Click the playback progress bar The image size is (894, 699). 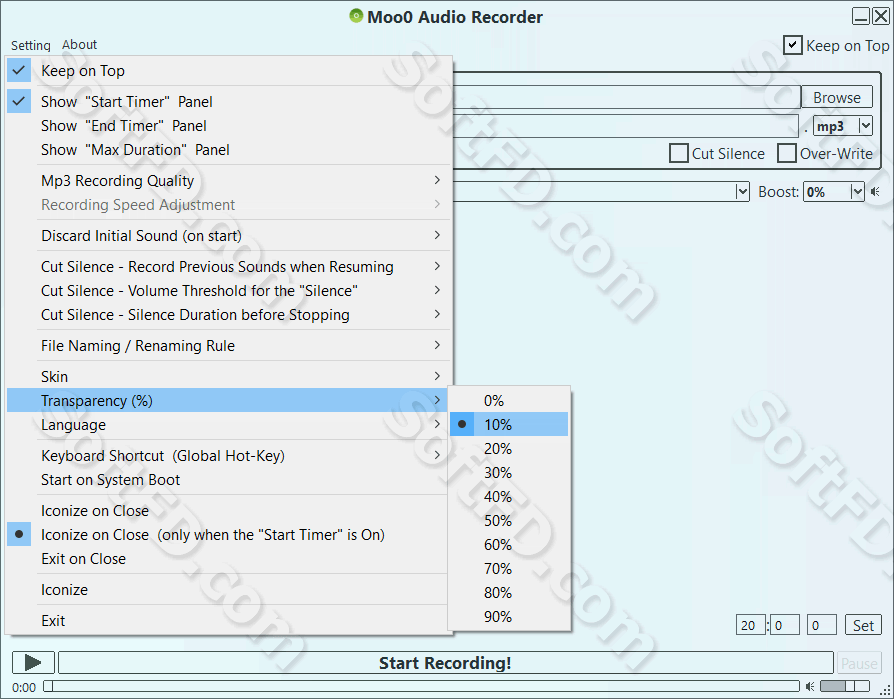[422, 686]
